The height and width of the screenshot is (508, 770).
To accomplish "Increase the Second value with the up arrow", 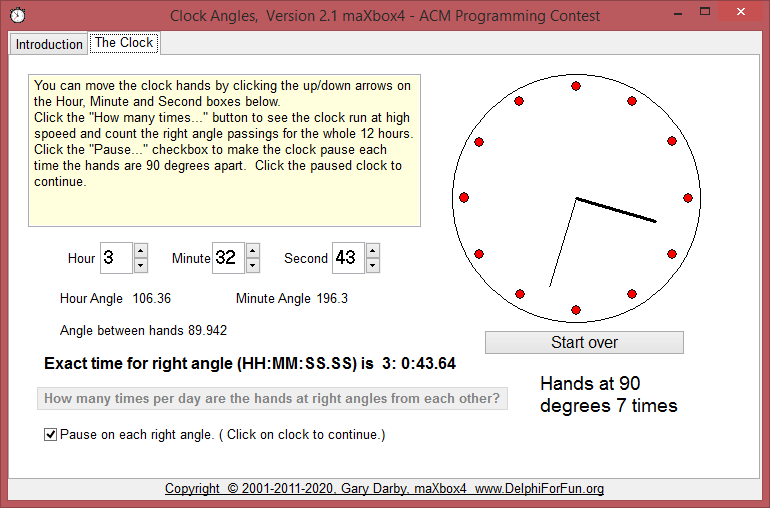I will click(373, 251).
